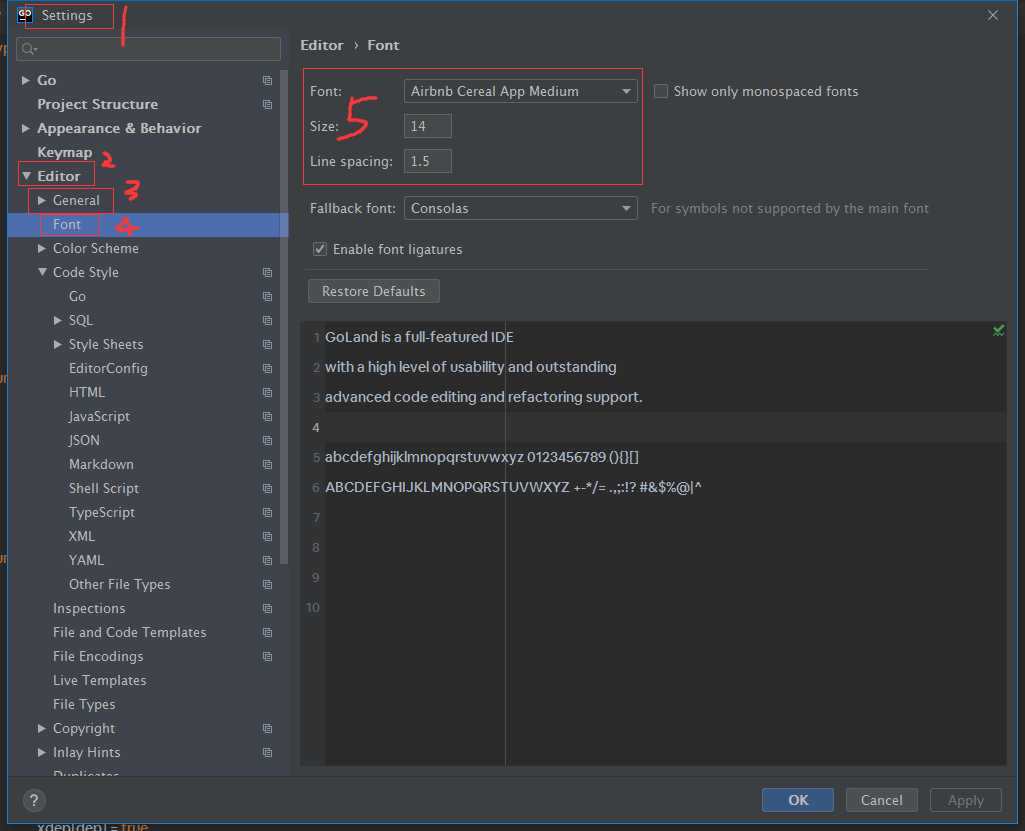1025x831 pixels.
Task: Click the project-level icon beside Code Style
Action: [x=267, y=273]
